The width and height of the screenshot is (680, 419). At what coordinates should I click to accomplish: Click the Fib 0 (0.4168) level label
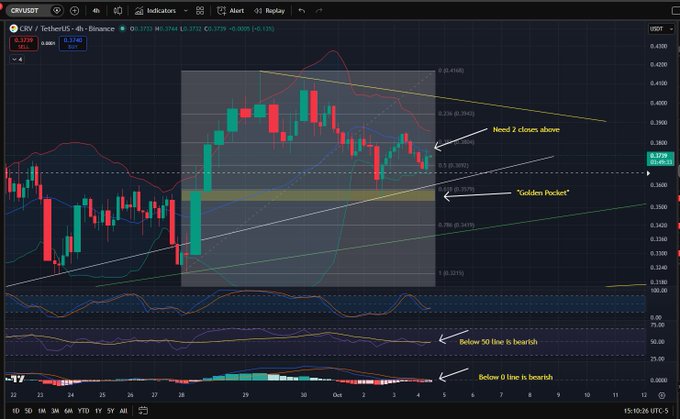coord(451,70)
